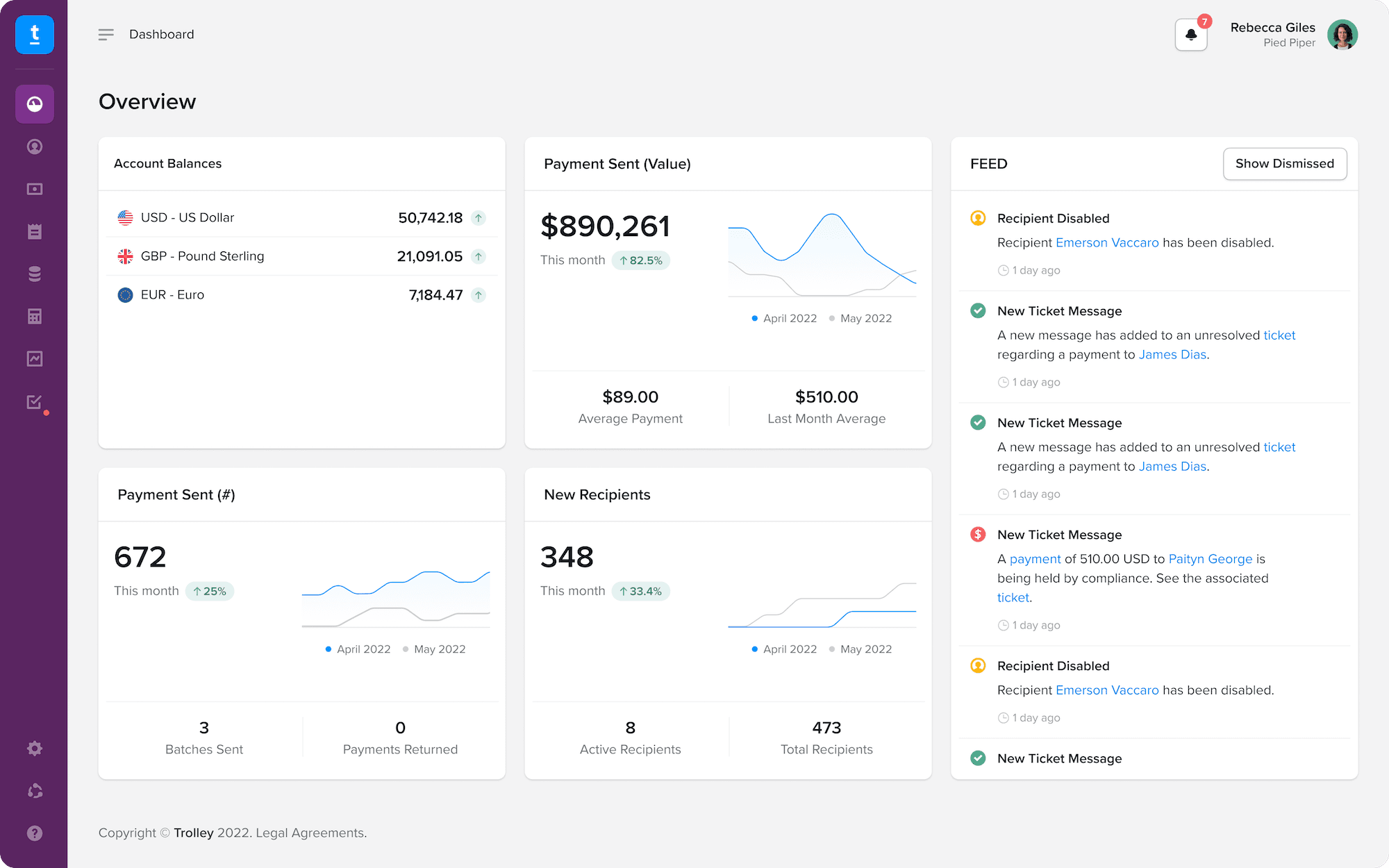This screenshot has height=868, width=1389.
Task: Click the Show Dismissed button
Action: (1285, 164)
